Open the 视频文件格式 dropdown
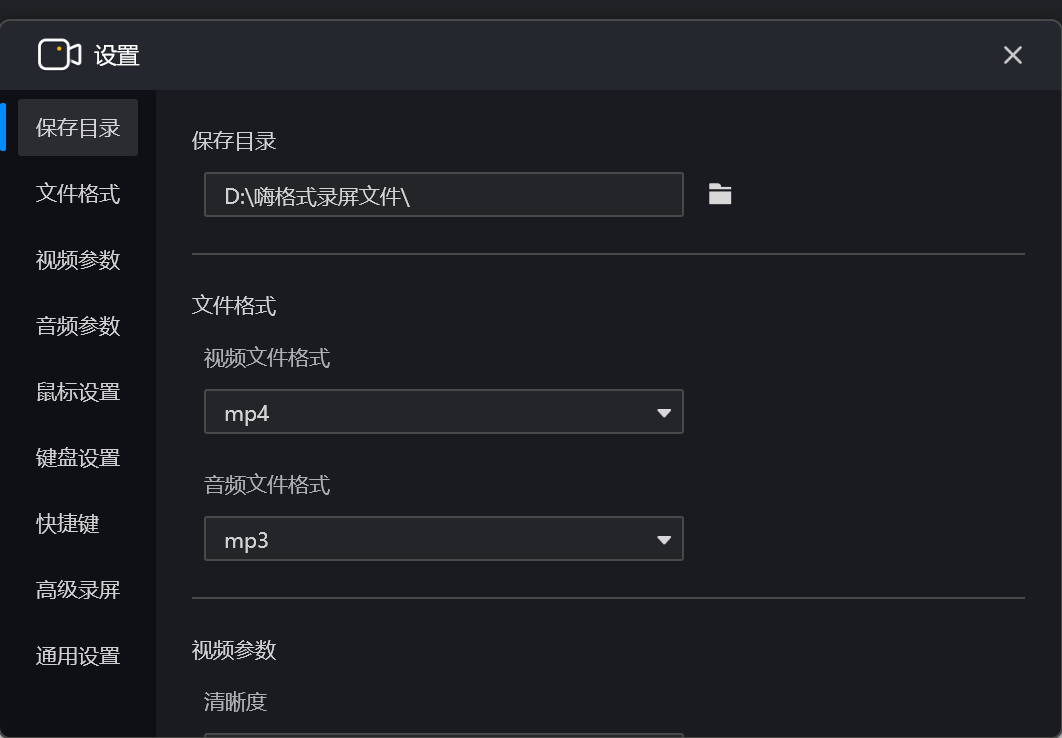This screenshot has height=738, width=1062. (x=444, y=411)
